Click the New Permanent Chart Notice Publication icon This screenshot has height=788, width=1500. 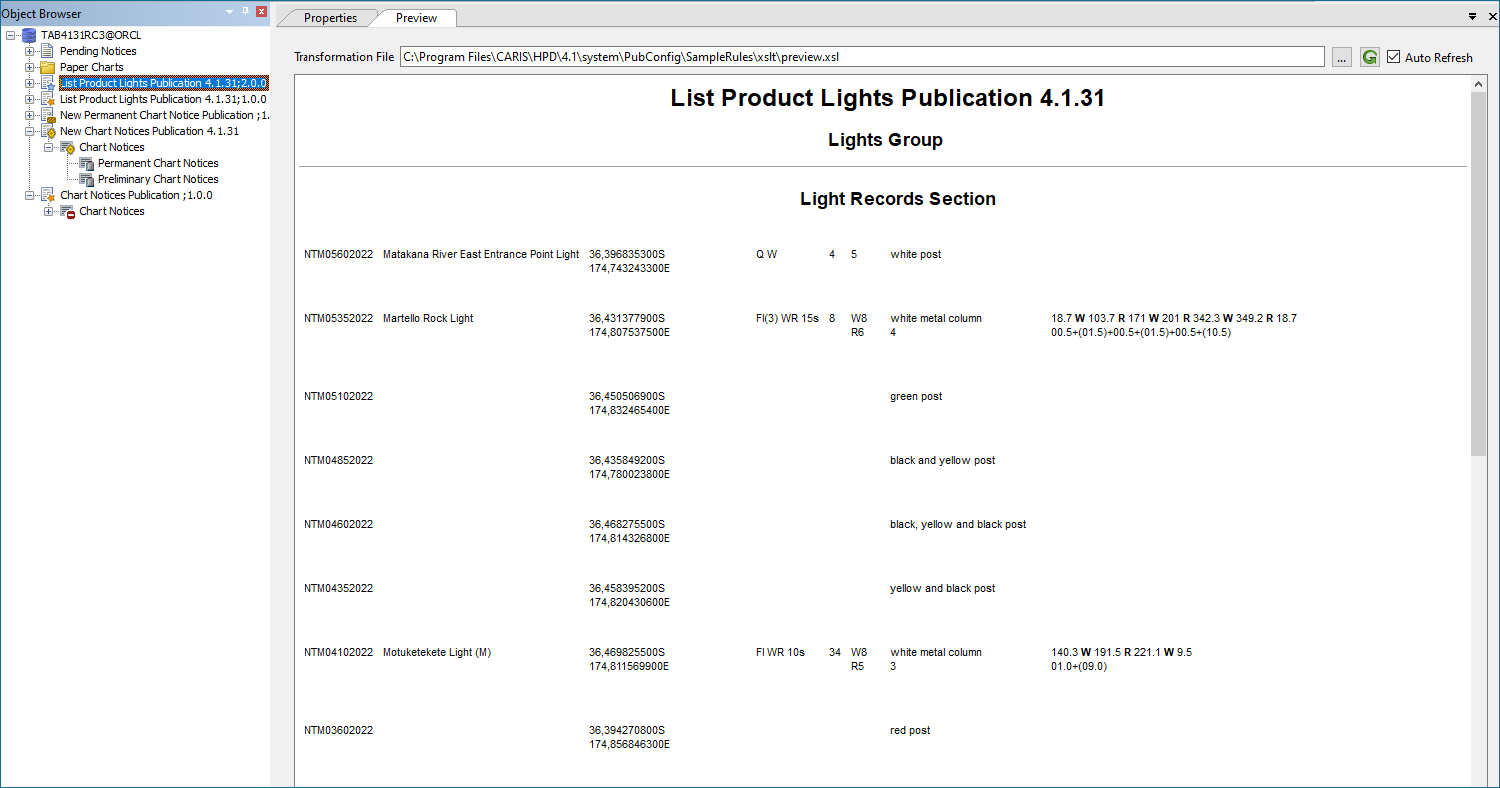(x=47, y=115)
